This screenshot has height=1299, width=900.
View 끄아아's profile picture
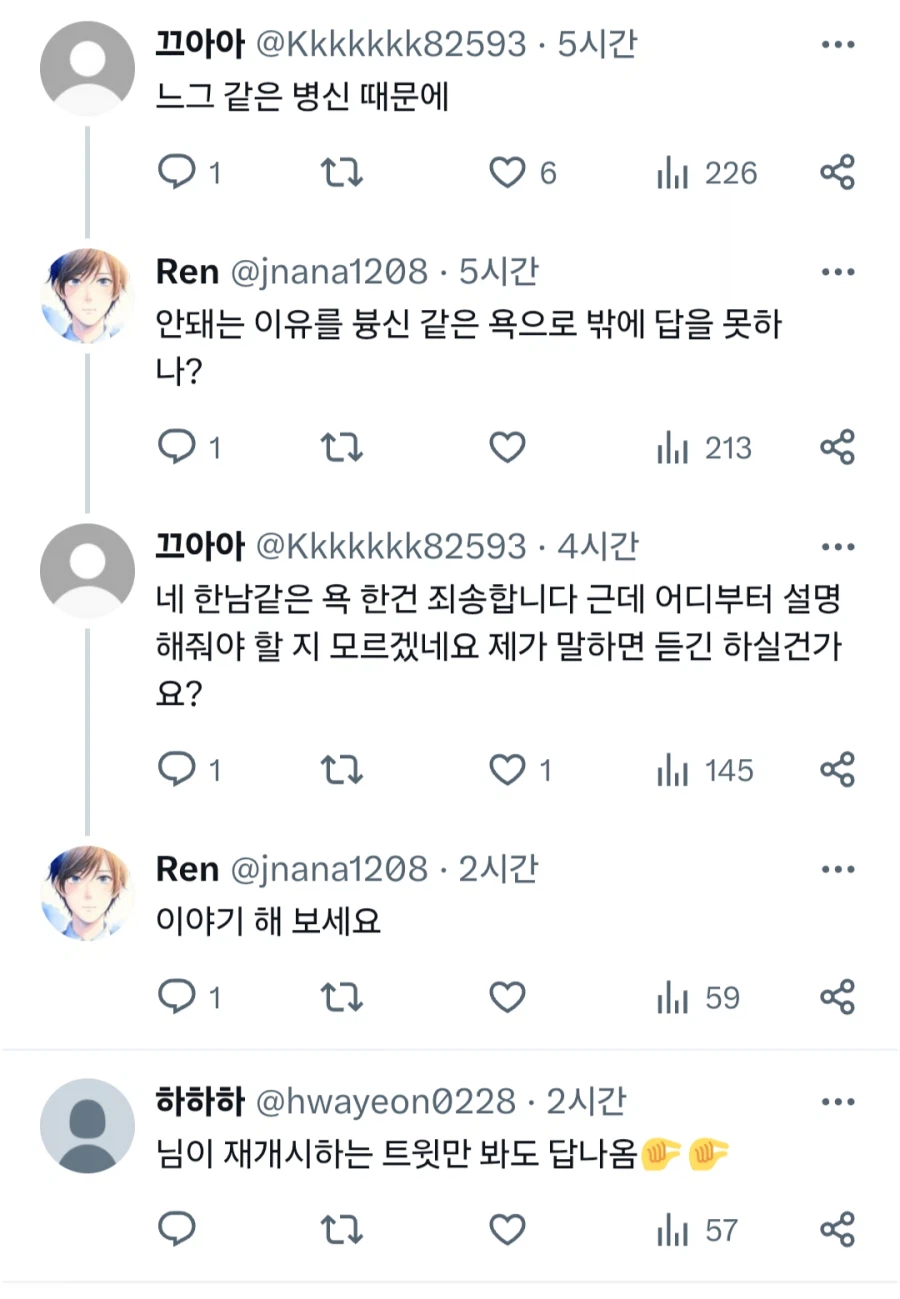(86, 67)
